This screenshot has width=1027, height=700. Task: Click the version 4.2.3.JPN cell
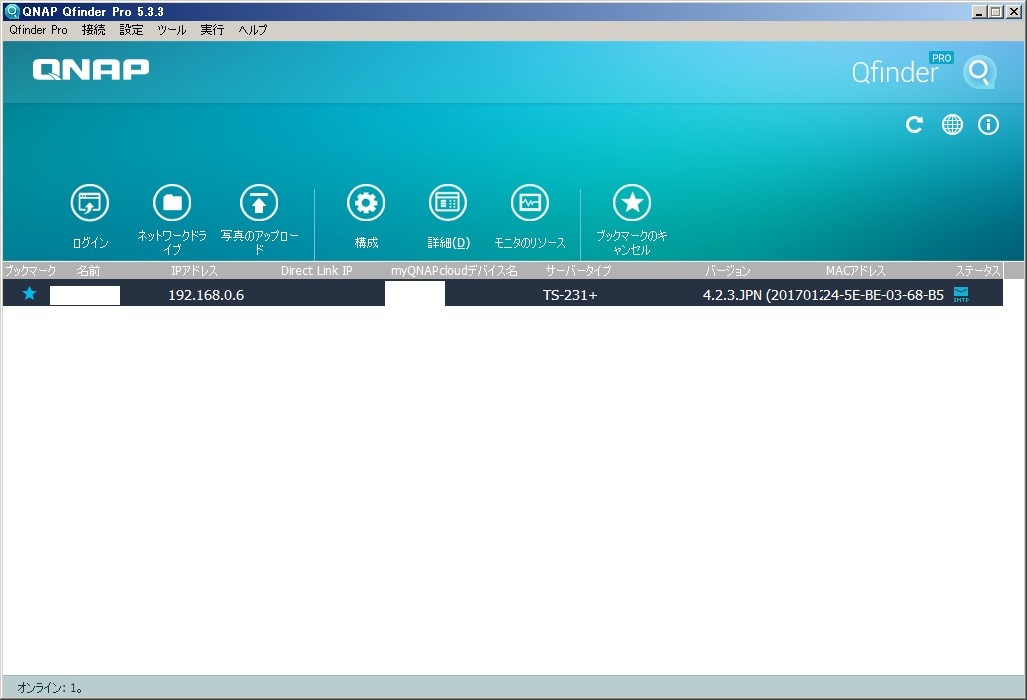point(761,295)
